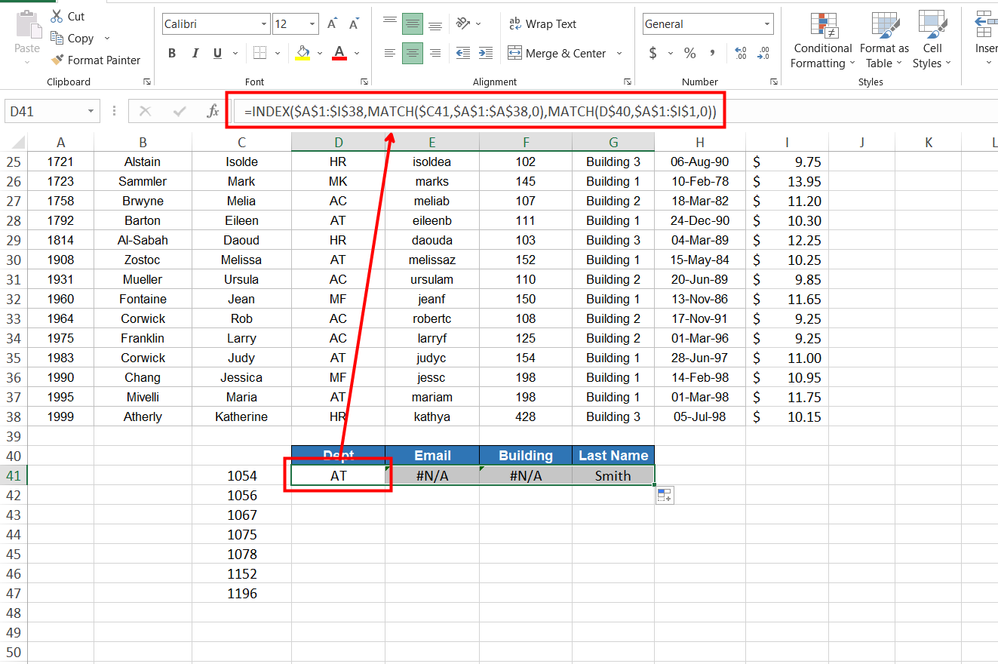
Task: Increase font size with large A
Action: click(x=332, y=24)
